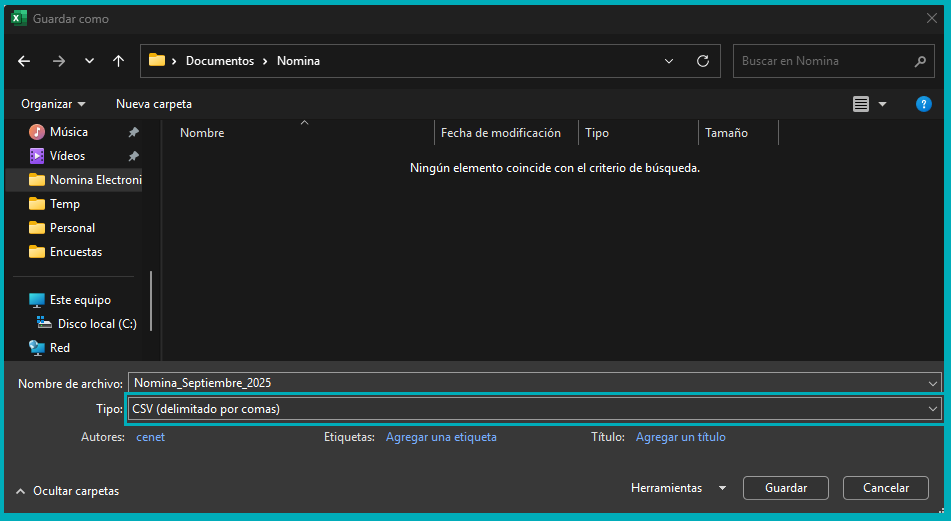
Task: Open the Organizar menu
Action: [53, 104]
